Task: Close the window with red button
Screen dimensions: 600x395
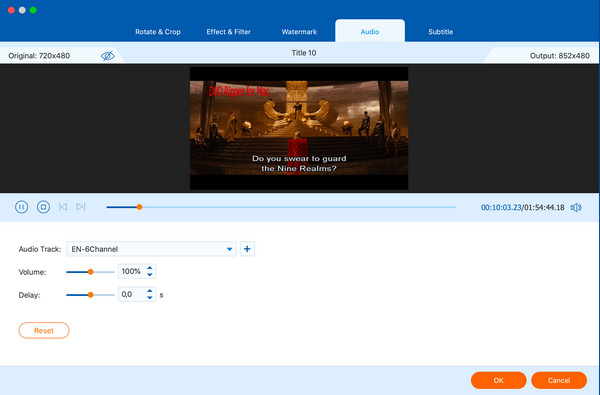Action: (11, 10)
